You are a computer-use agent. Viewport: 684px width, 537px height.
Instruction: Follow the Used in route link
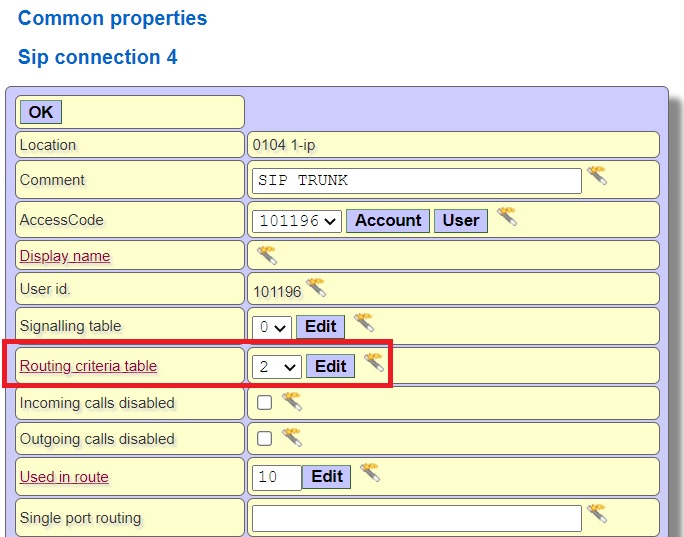coord(64,477)
